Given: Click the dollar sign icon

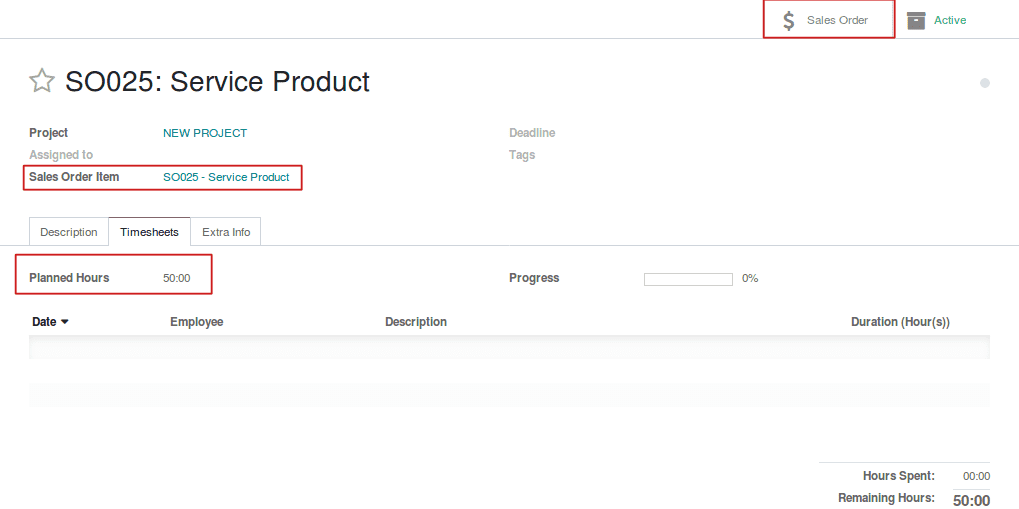Looking at the screenshot, I should tap(788, 21).
